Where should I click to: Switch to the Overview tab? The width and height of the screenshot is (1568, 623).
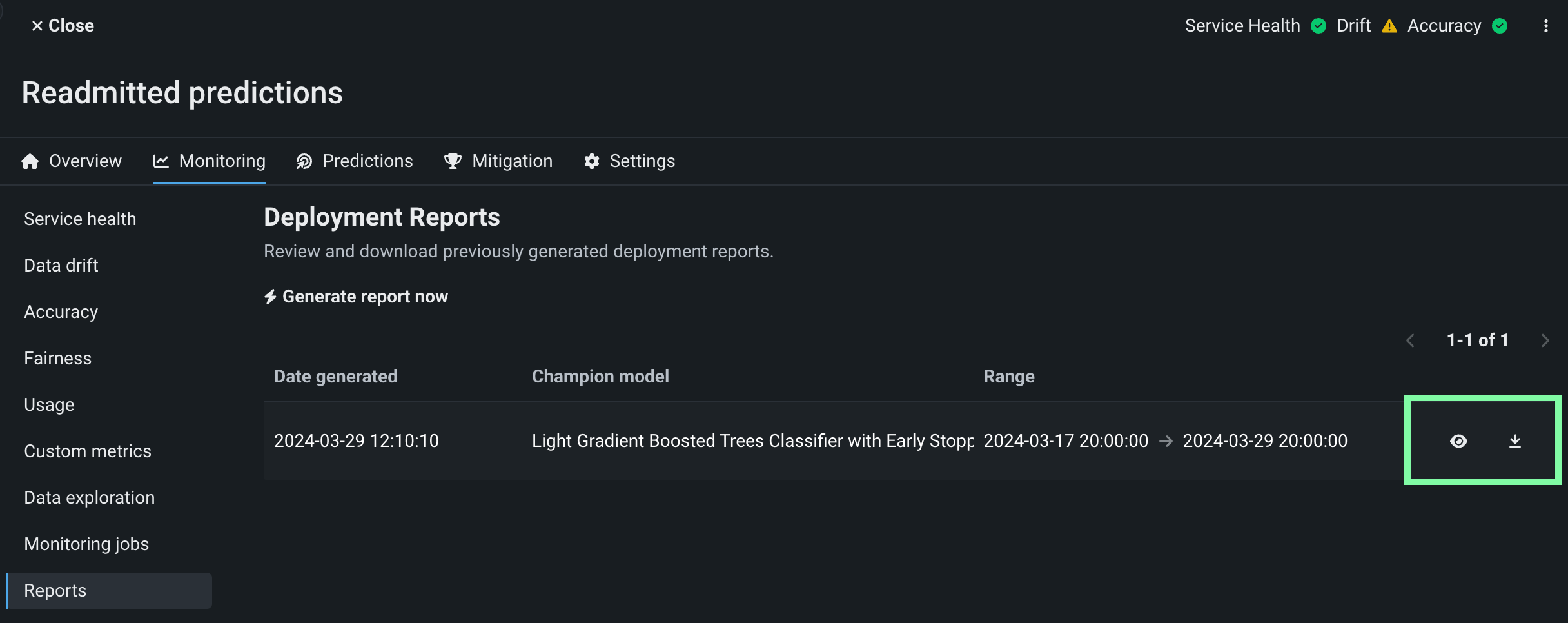click(x=72, y=161)
